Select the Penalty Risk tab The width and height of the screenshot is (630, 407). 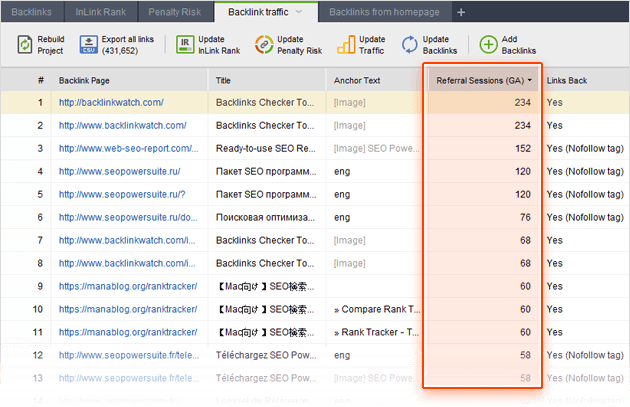pos(172,12)
